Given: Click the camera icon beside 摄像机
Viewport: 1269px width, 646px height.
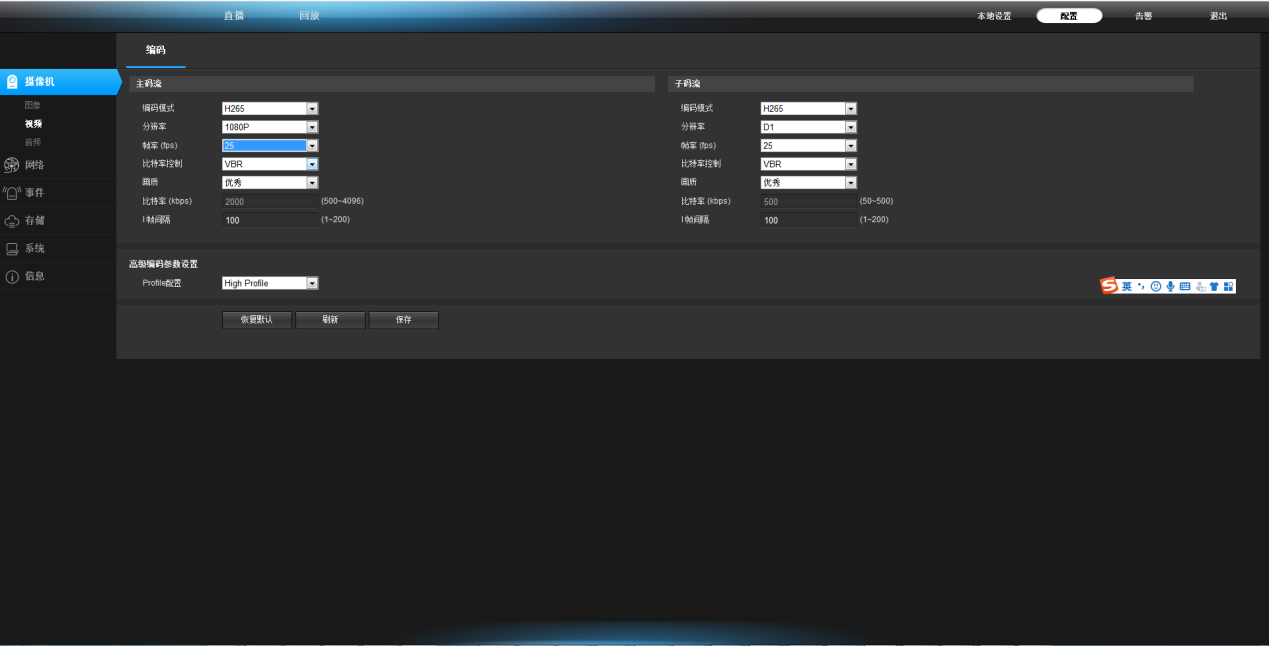Looking at the screenshot, I should click(12, 82).
